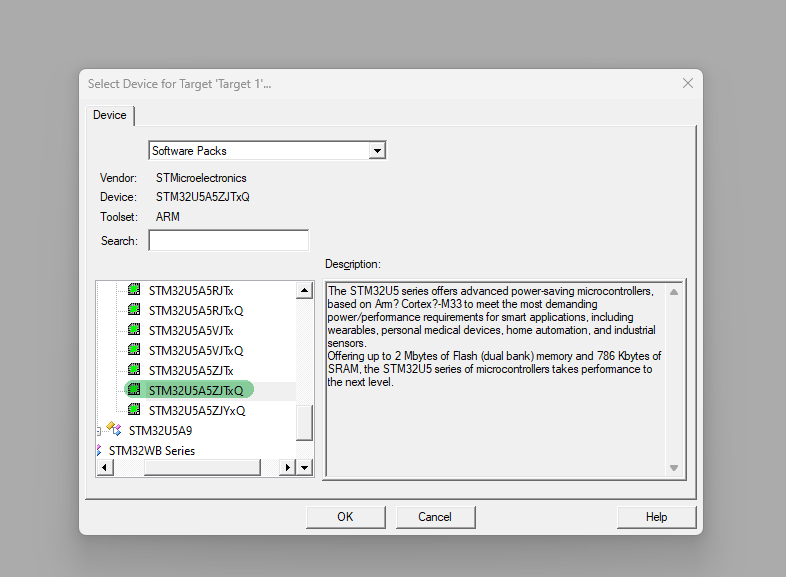Click chip icon beside STM32U5A5RJTxQ
Image resolution: width=786 pixels, height=577 pixels.
coord(134,310)
